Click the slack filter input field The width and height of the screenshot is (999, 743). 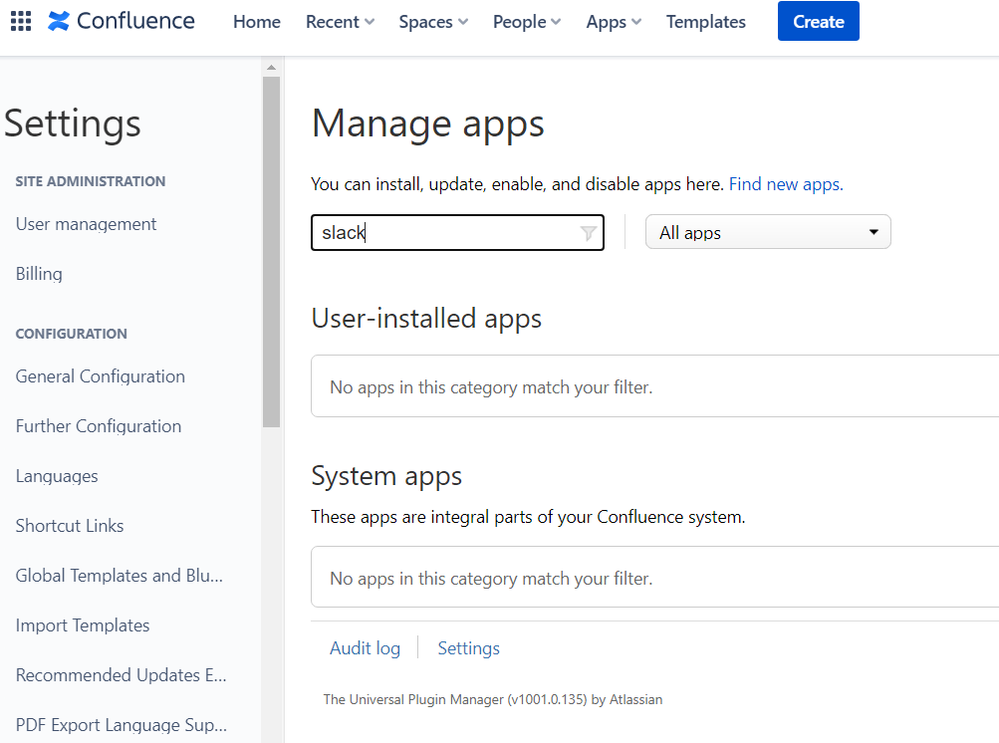click(x=457, y=233)
